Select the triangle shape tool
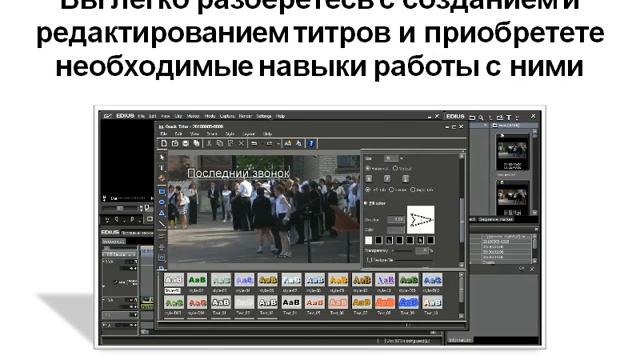Image resolution: width=640 pixels, height=360 pixels. point(162,213)
